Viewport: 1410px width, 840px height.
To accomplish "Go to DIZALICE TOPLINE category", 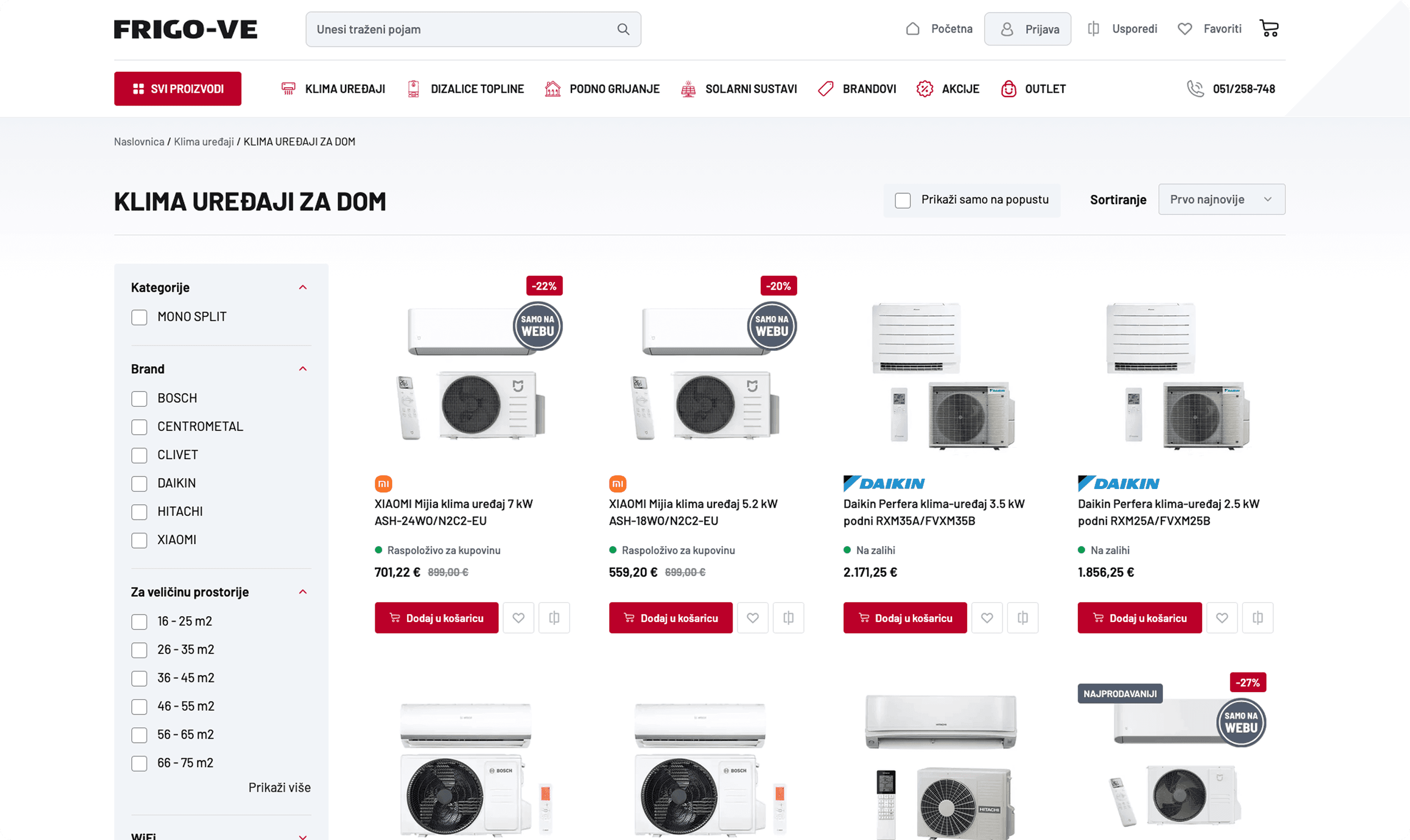I will tap(477, 89).
